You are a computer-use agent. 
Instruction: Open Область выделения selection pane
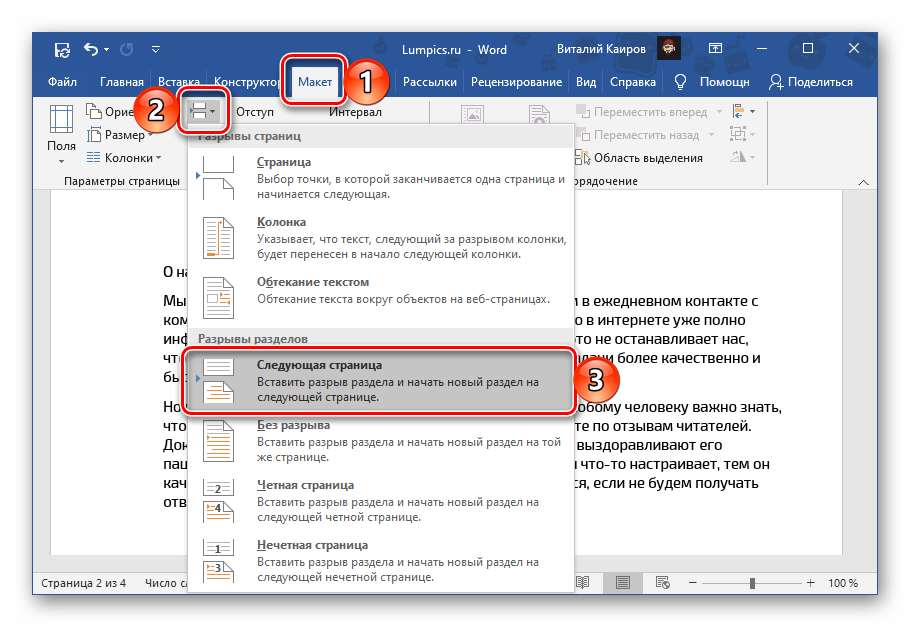pos(639,158)
